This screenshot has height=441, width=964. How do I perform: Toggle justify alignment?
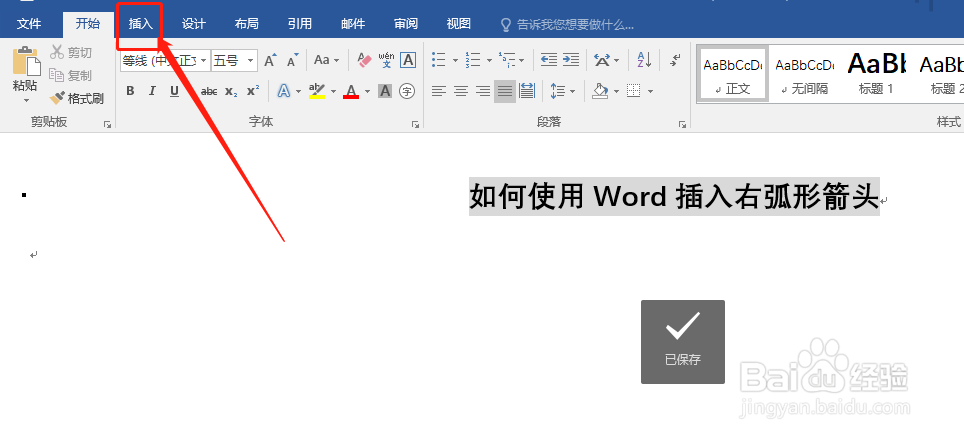click(x=505, y=91)
